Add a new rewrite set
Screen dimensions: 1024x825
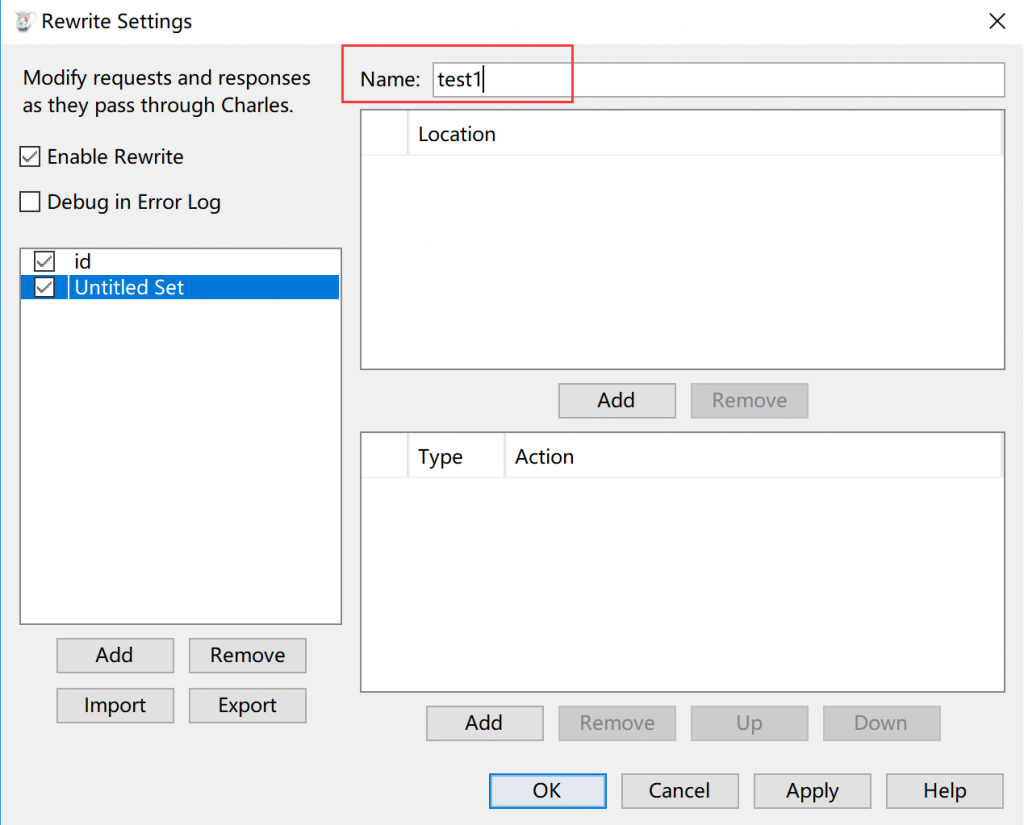[x=115, y=655]
